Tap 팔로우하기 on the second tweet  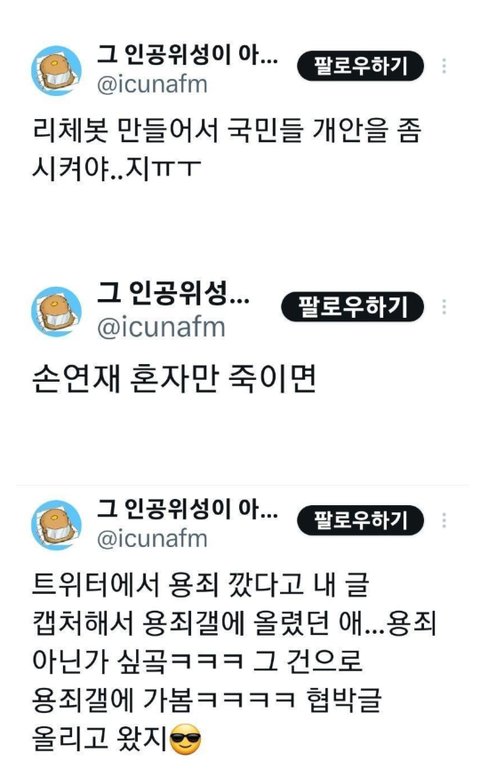tap(352, 307)
